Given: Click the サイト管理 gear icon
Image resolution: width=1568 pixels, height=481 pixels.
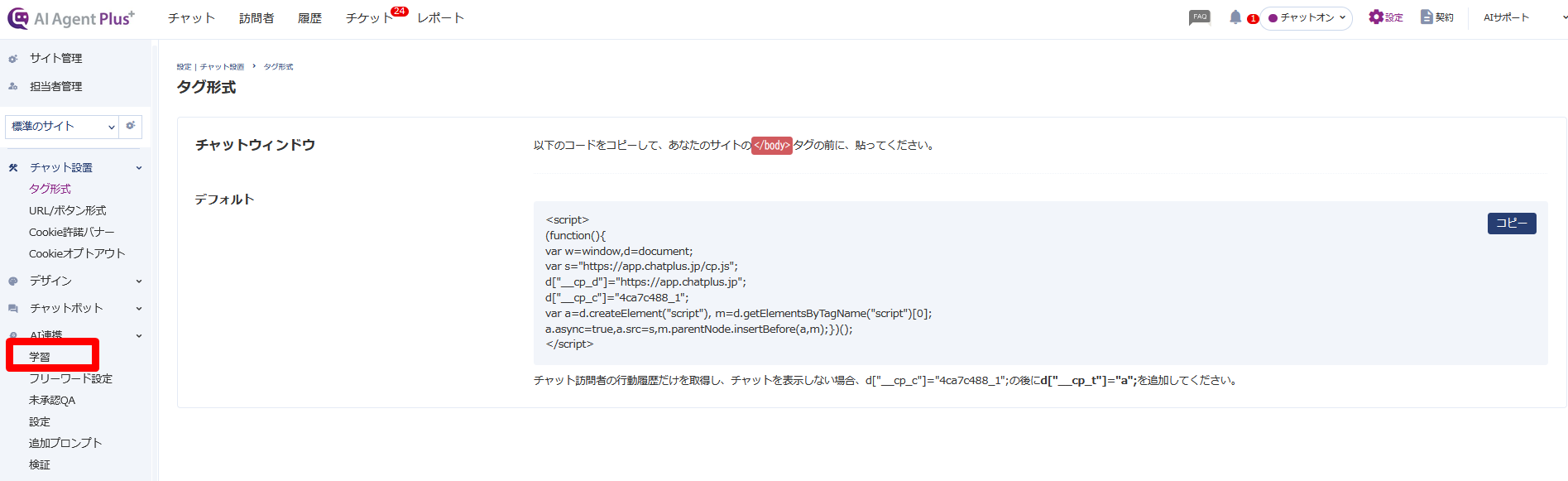Looking at the screenshot, I should pyautogui.click(x=13, y=59).
